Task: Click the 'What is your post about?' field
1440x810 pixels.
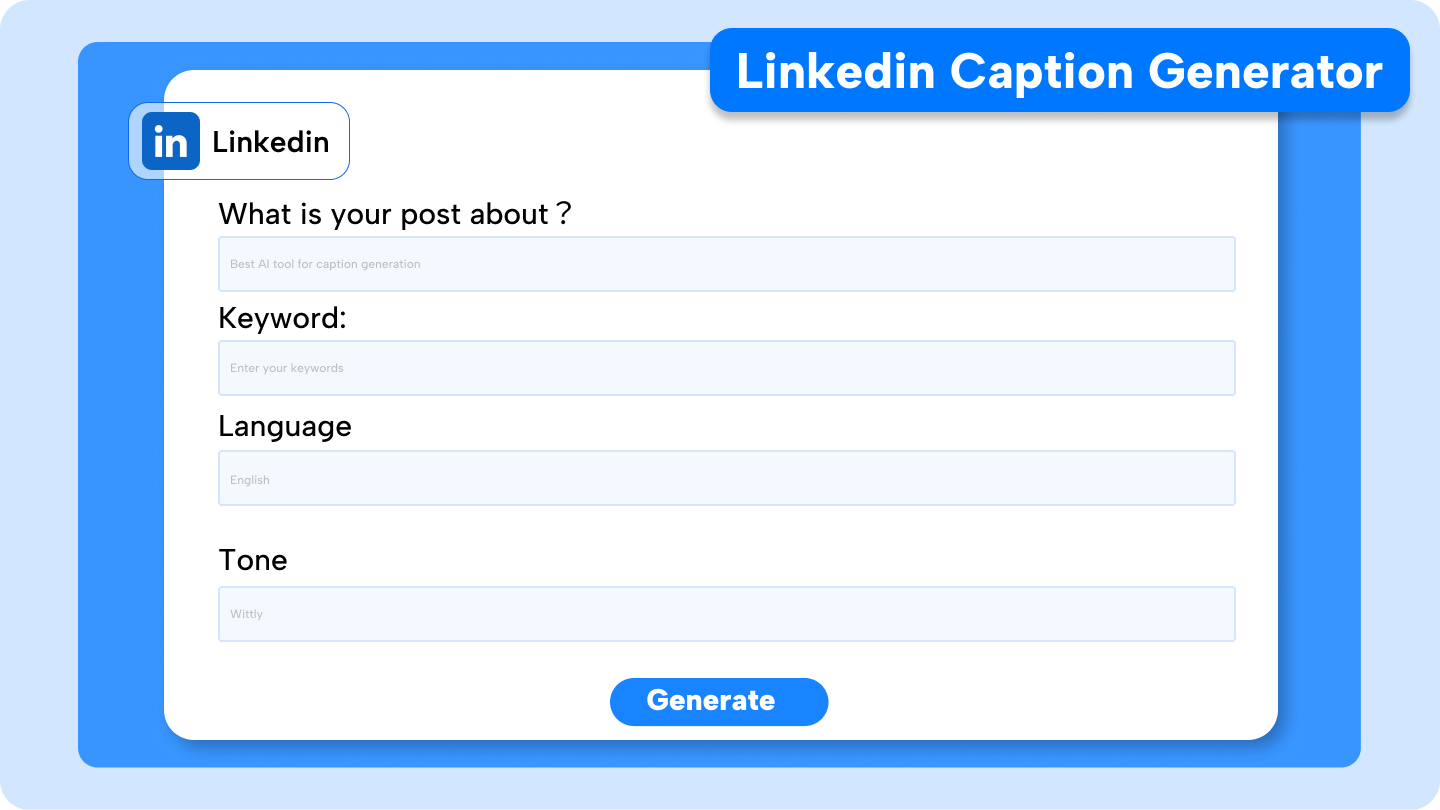Action: (x=726, y=263)
